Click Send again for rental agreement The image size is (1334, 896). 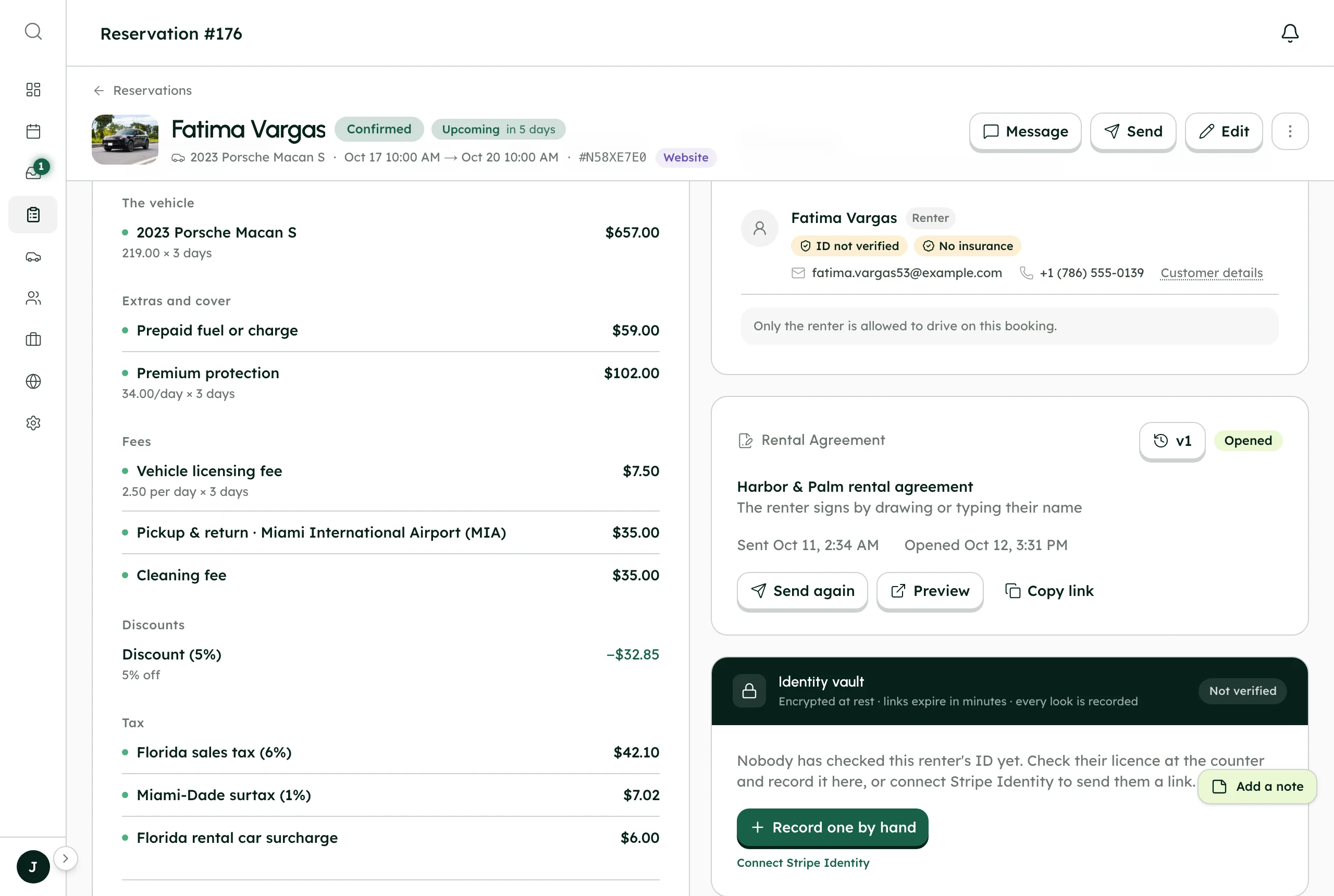pyautogui.click(x=802, y=591)
